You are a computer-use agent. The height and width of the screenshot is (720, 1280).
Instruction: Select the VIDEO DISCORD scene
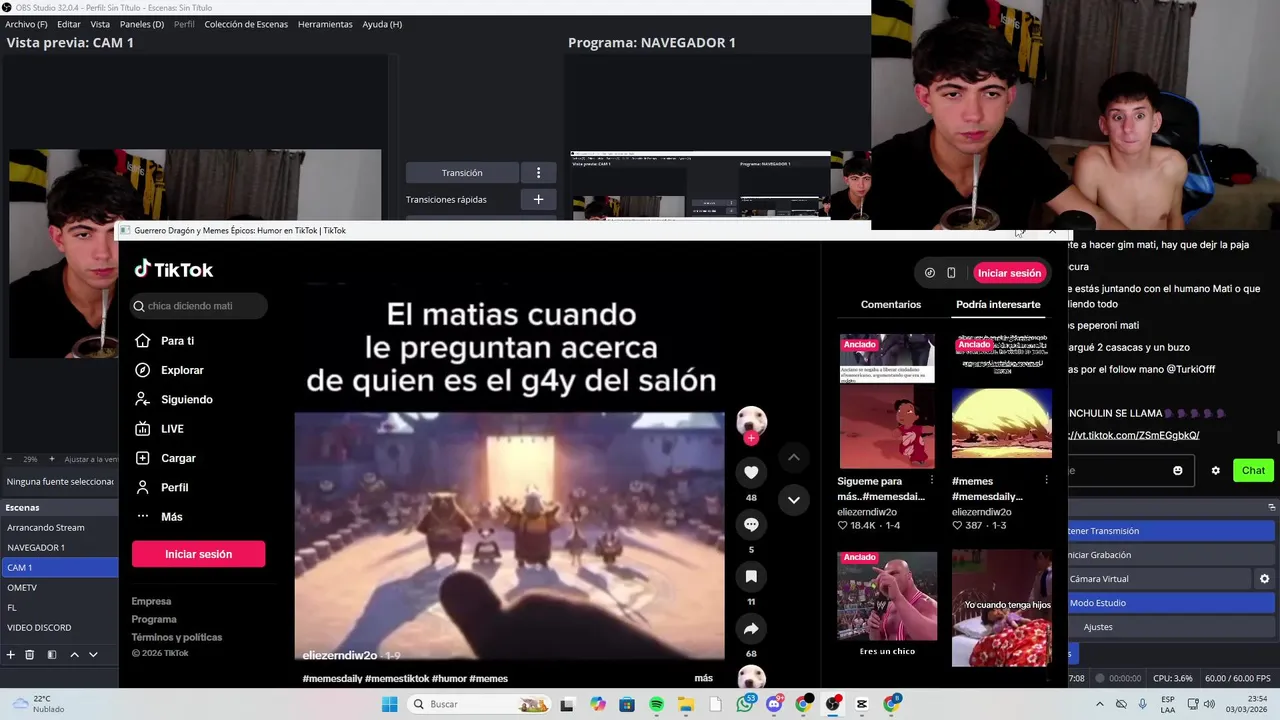pos(59,627)
